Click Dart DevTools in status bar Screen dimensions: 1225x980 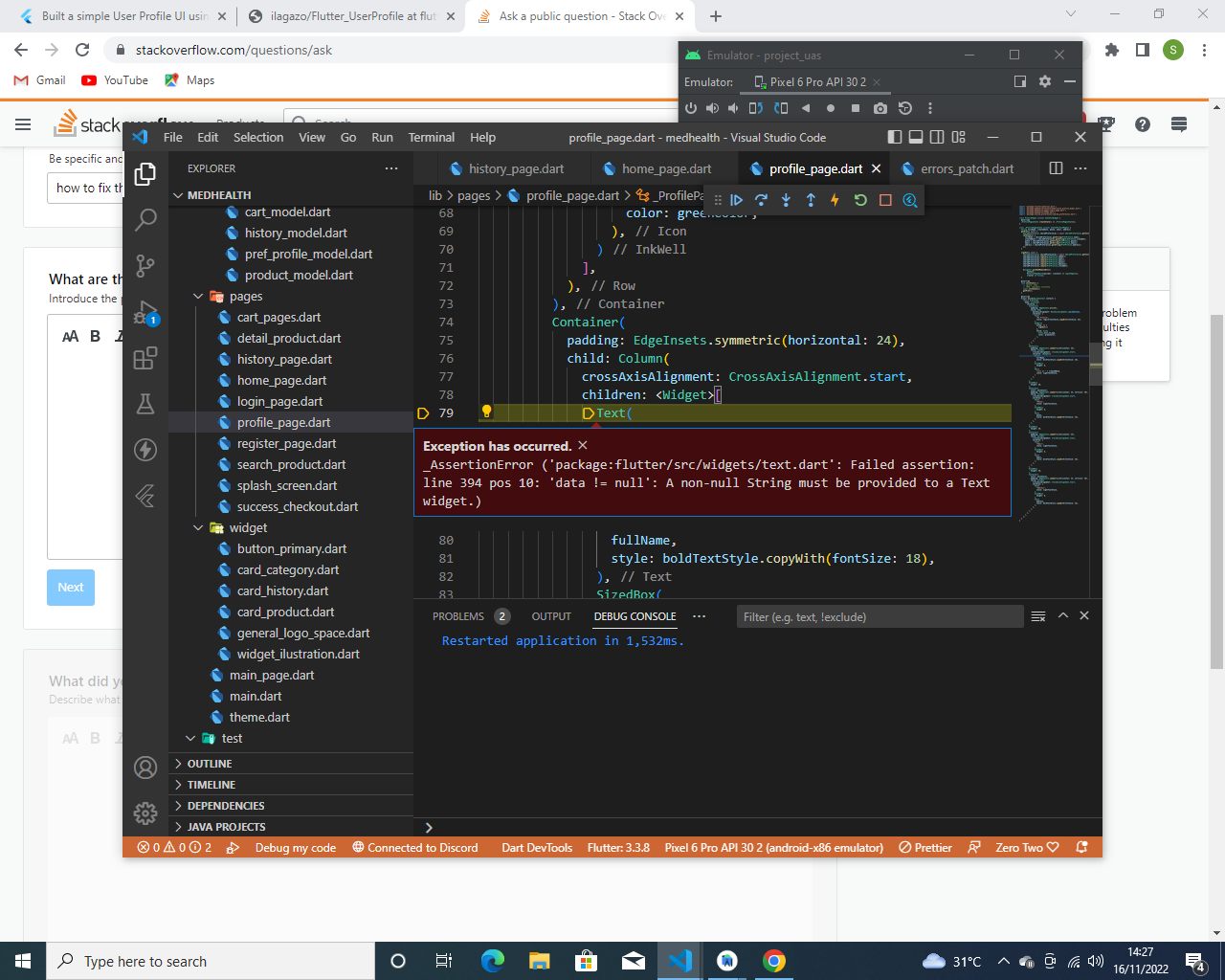click(x=537, y=847)
